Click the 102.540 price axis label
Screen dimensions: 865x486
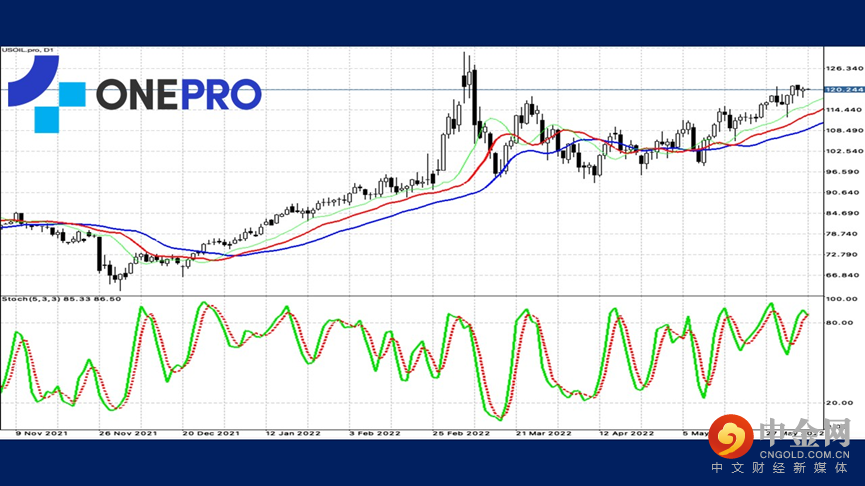844,151
